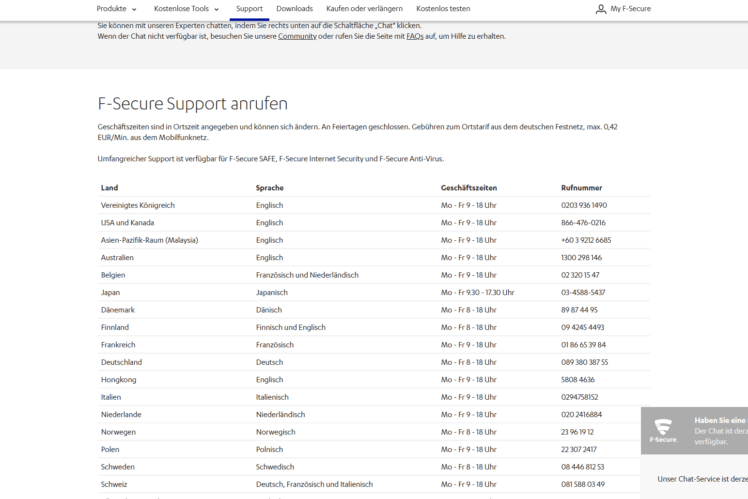This screenshot has height=499, width=748.
Task: Open the Produkte menu label
Action: pos(111,9)
